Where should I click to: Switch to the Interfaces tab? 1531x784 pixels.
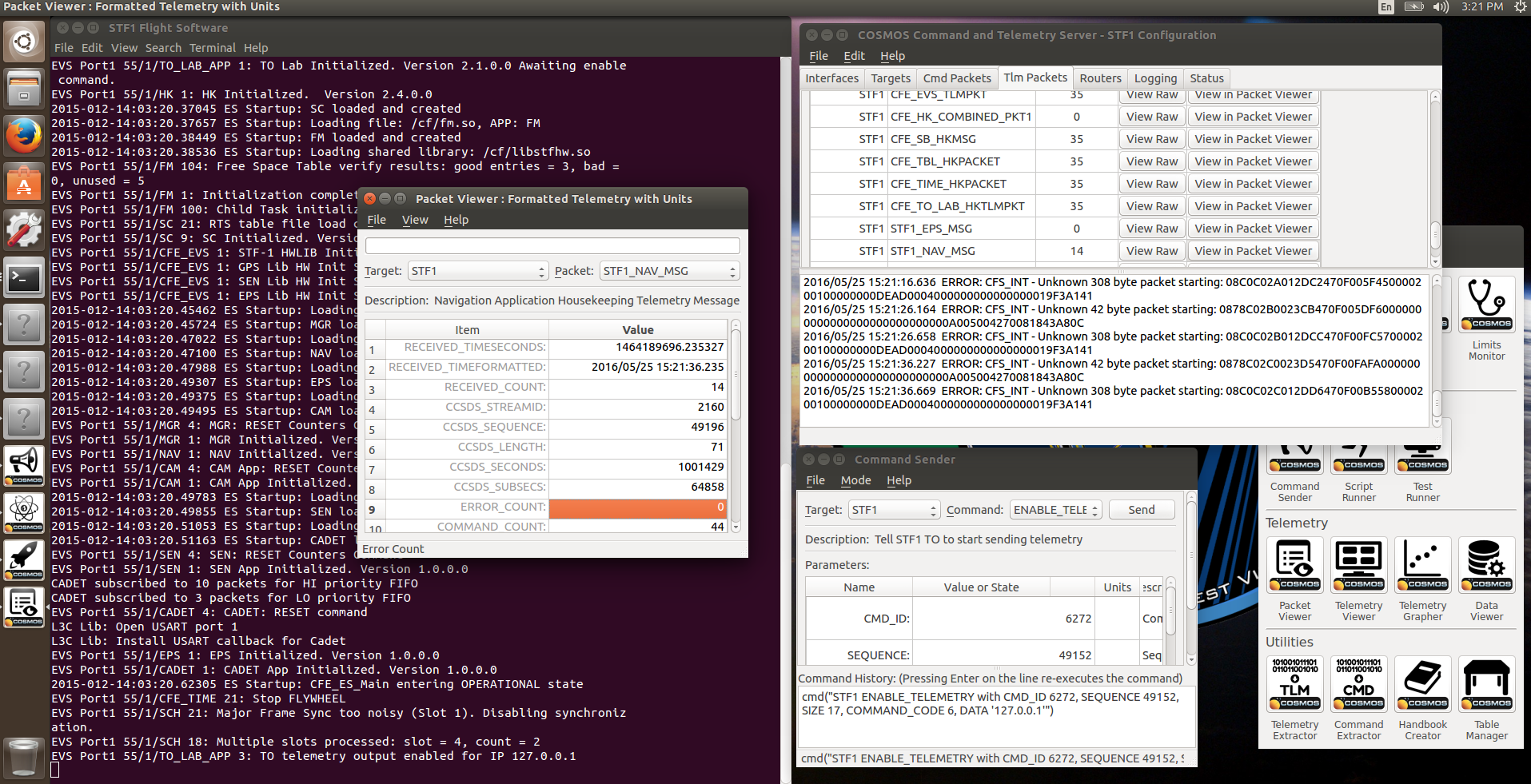[x=831, y=78]
